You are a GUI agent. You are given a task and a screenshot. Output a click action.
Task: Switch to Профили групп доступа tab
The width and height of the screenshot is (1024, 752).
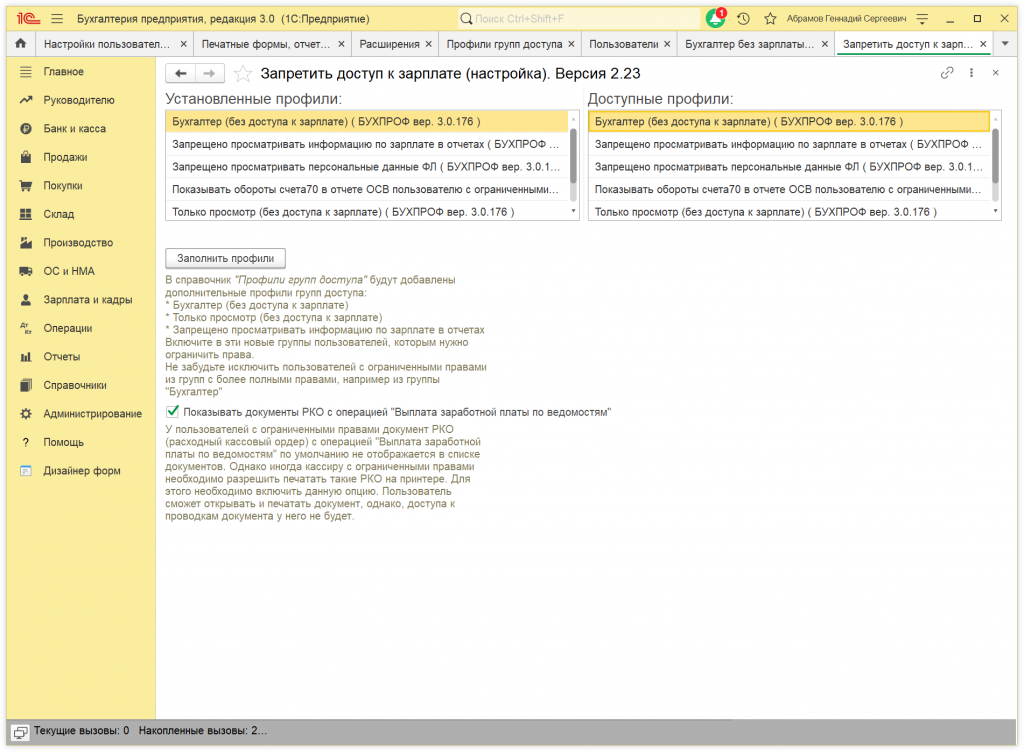(504, 44)
